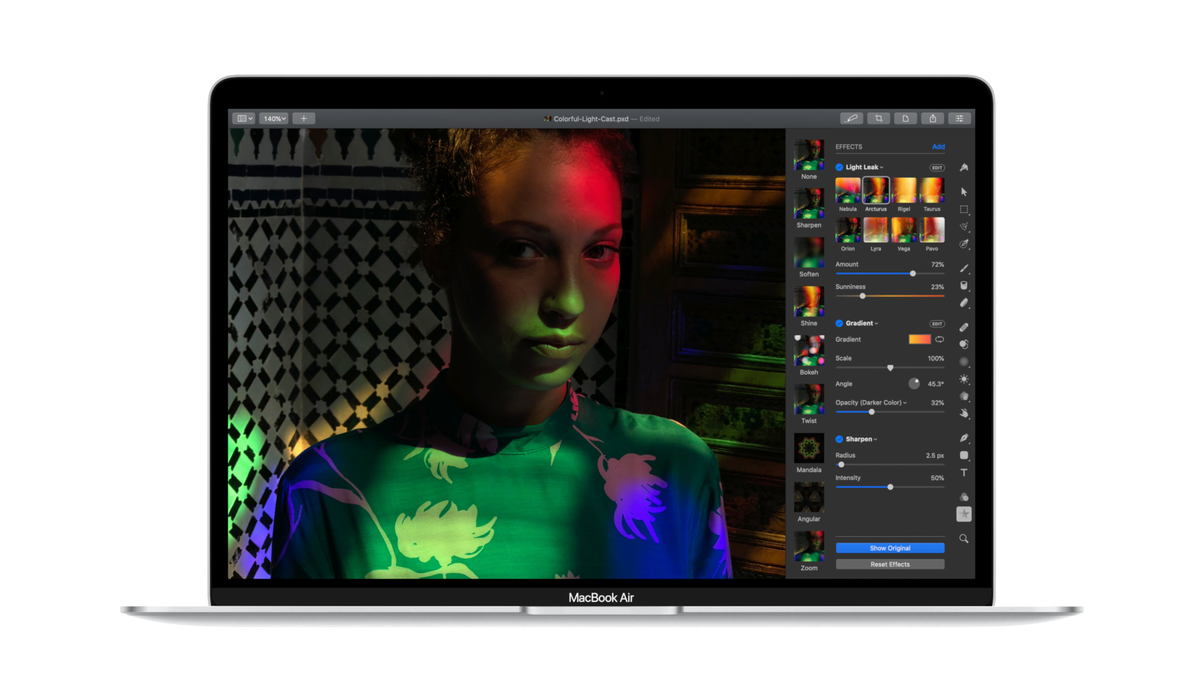Select the Arcturus light leak preset thumbnail
This screenshot has height=694, width=1200.
coord(876,190)
